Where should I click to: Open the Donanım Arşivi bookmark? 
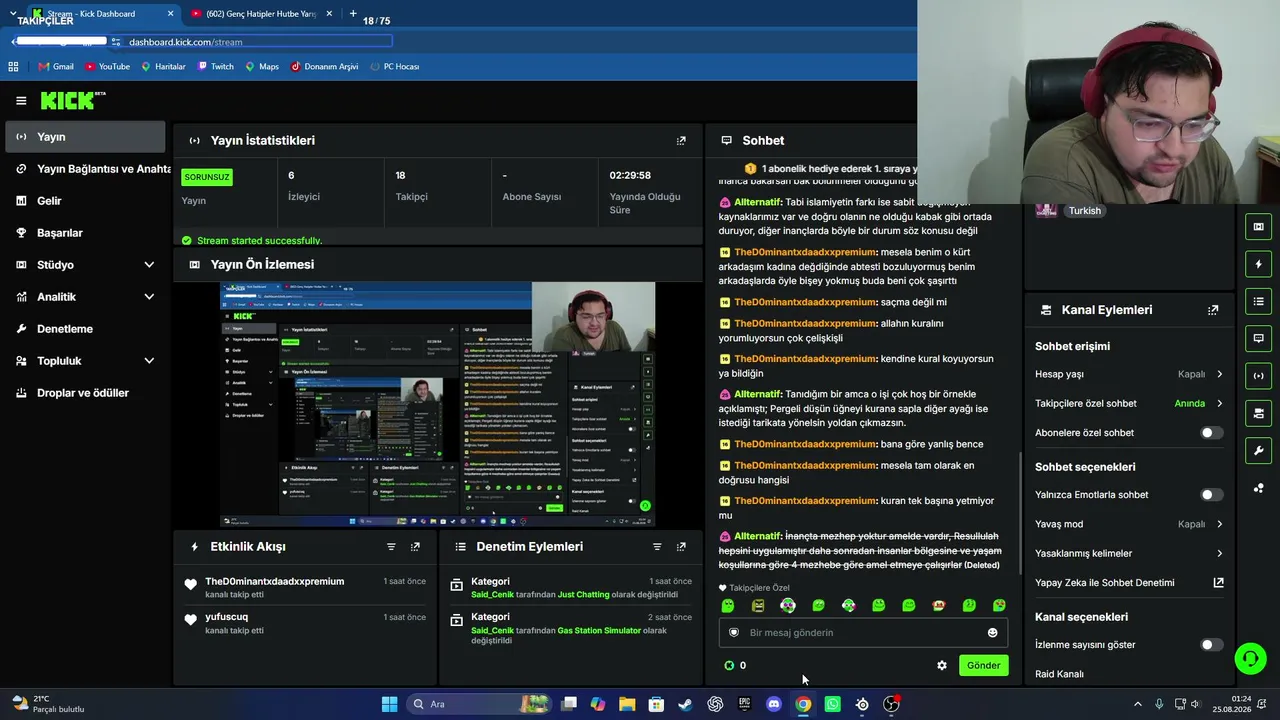324,67
